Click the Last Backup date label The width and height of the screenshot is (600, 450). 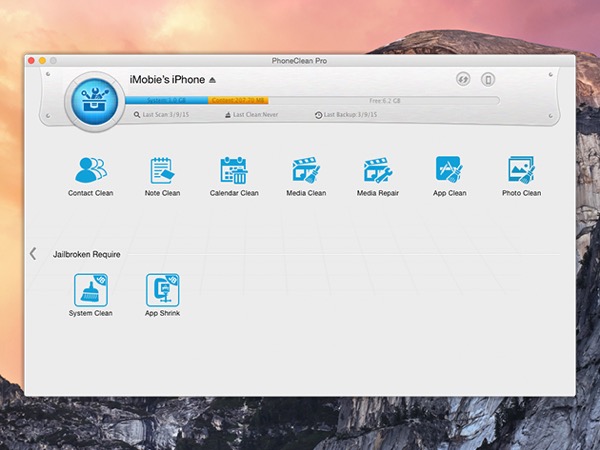tap(346, 114)
